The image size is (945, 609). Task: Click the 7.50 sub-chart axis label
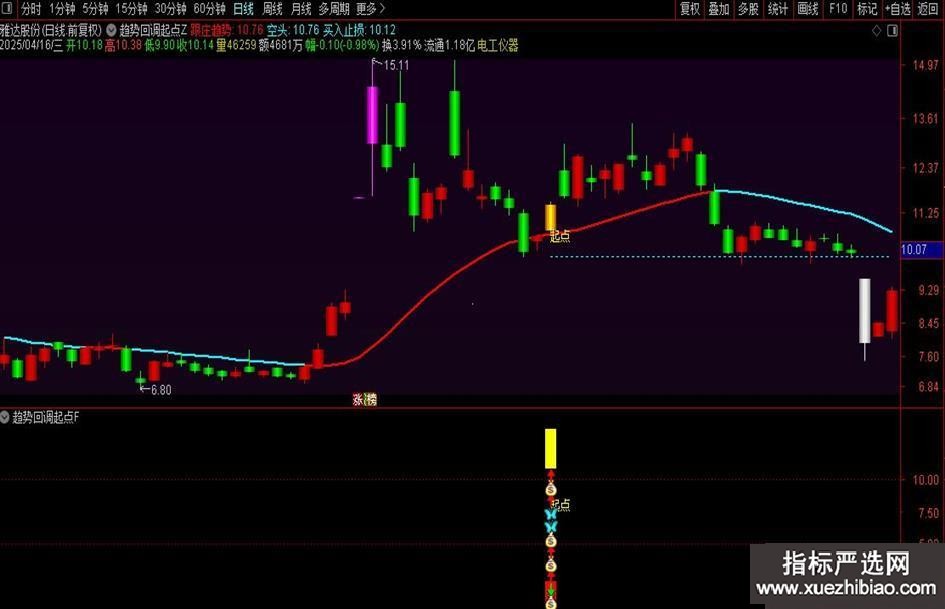point(928,513)
